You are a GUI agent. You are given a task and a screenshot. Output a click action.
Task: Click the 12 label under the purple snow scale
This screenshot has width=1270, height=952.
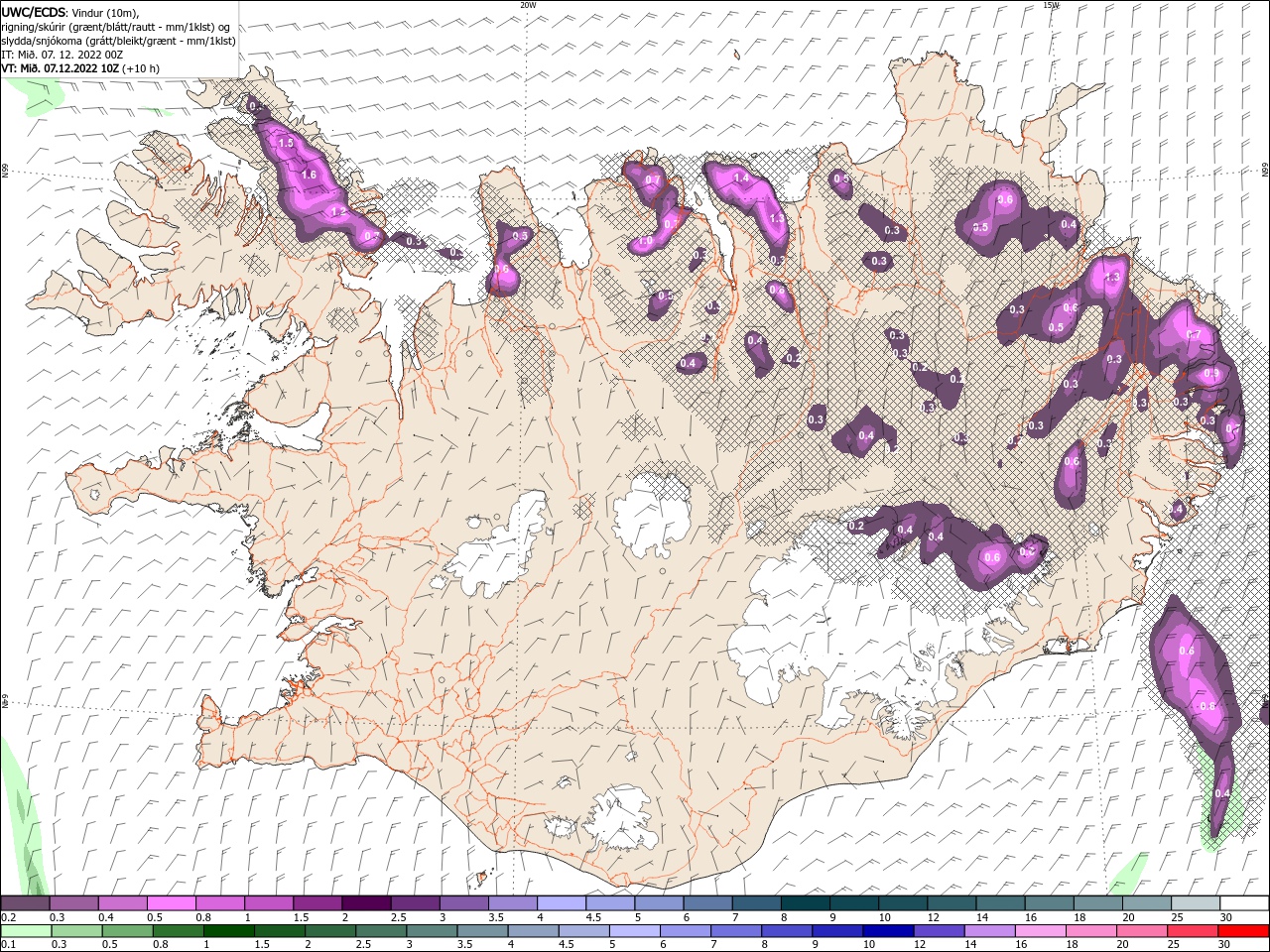click(935, 918)
